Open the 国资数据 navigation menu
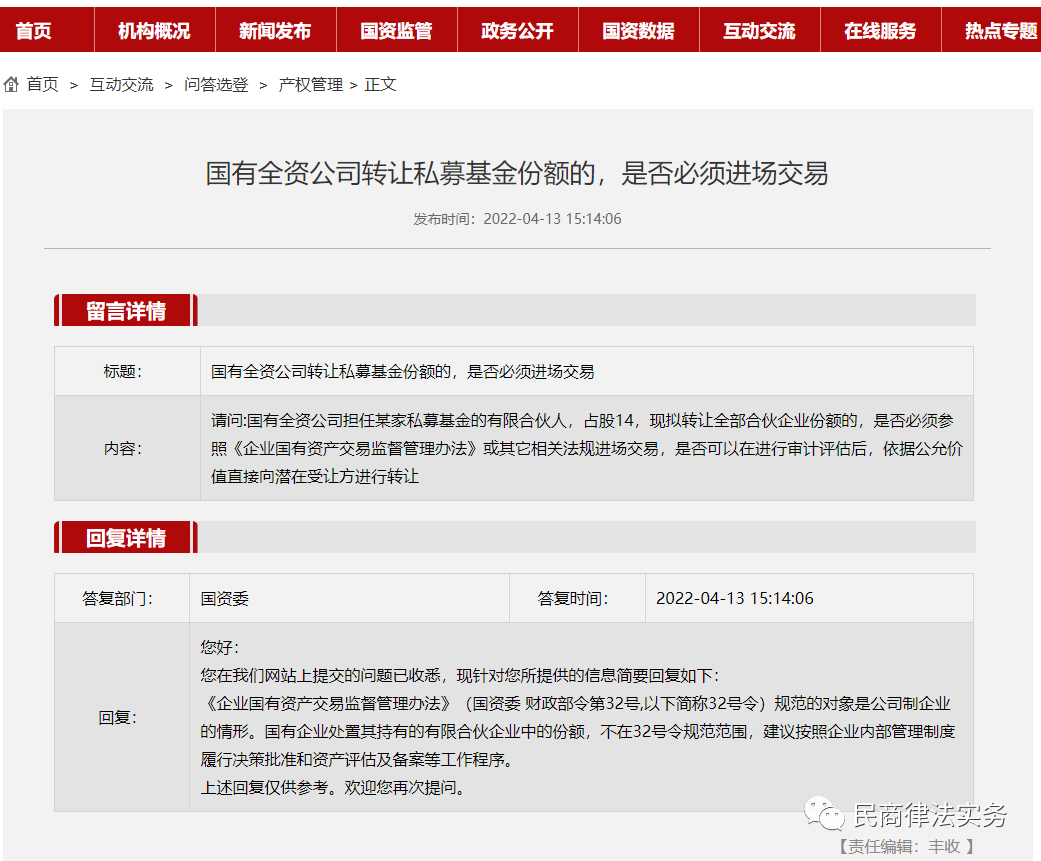Screen dimensions: 1041x861 click(x=638, y=30)
